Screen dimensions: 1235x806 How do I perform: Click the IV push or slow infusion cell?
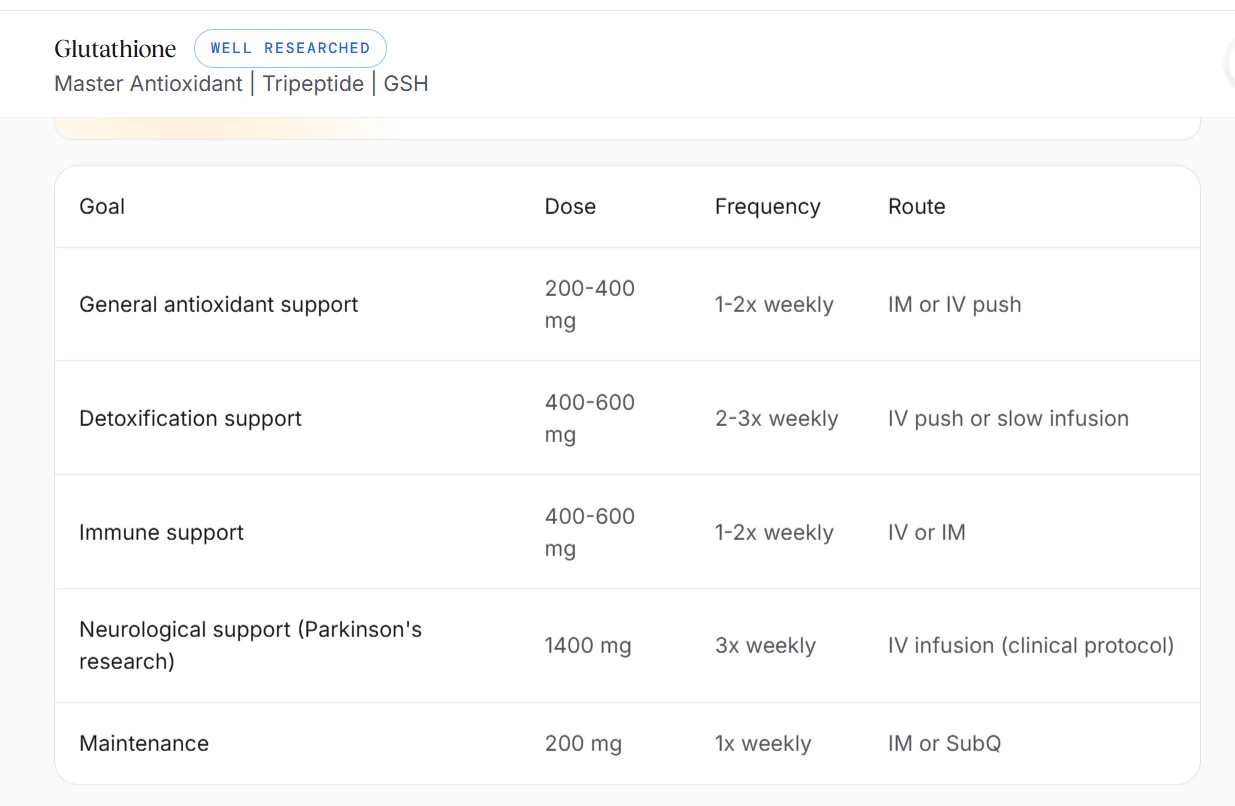point(1008,419)
